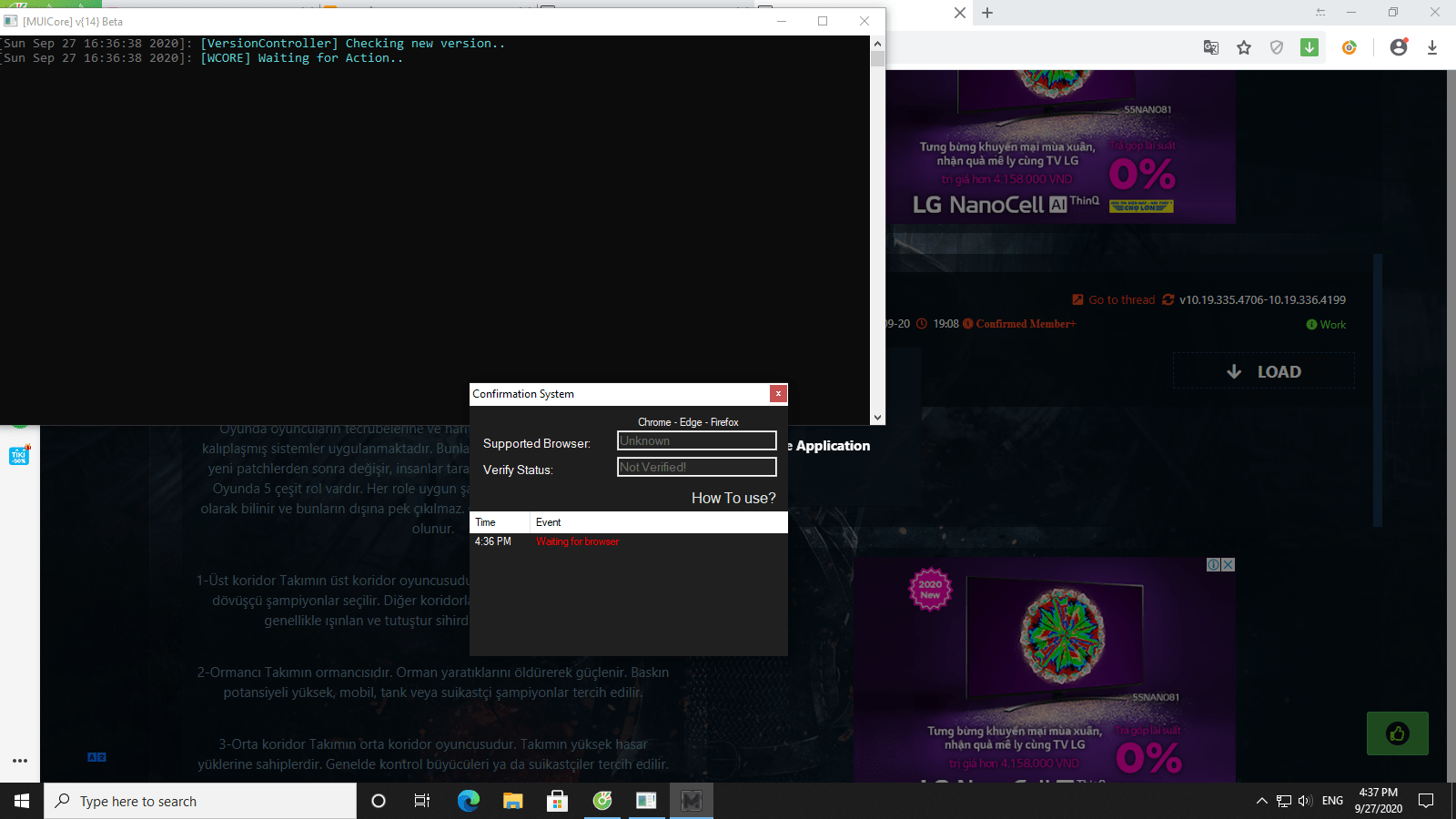Click the blue translate badge on page
This screenshot has width=1456, height=819.
pos(96,757)
